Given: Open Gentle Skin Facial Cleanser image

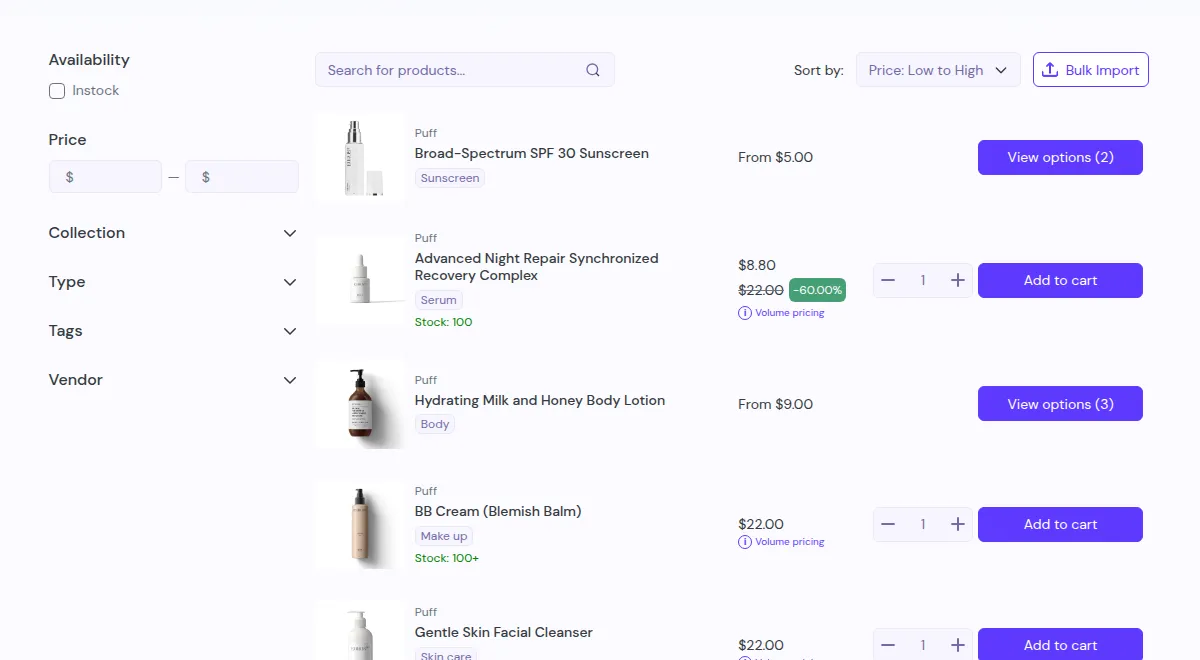Looking at the screenshot, I should point(360,630).
